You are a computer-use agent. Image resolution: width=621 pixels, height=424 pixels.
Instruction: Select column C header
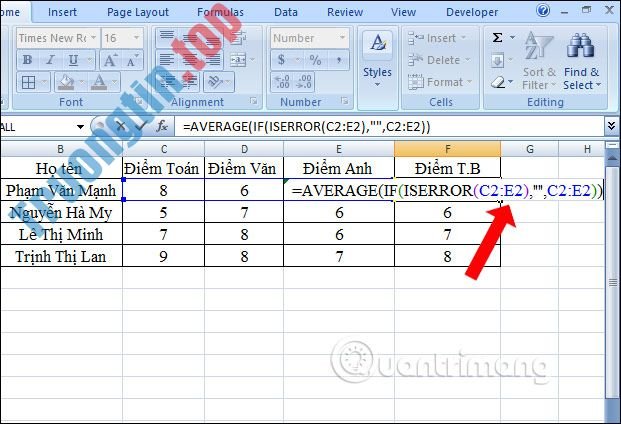pos(164,149)
